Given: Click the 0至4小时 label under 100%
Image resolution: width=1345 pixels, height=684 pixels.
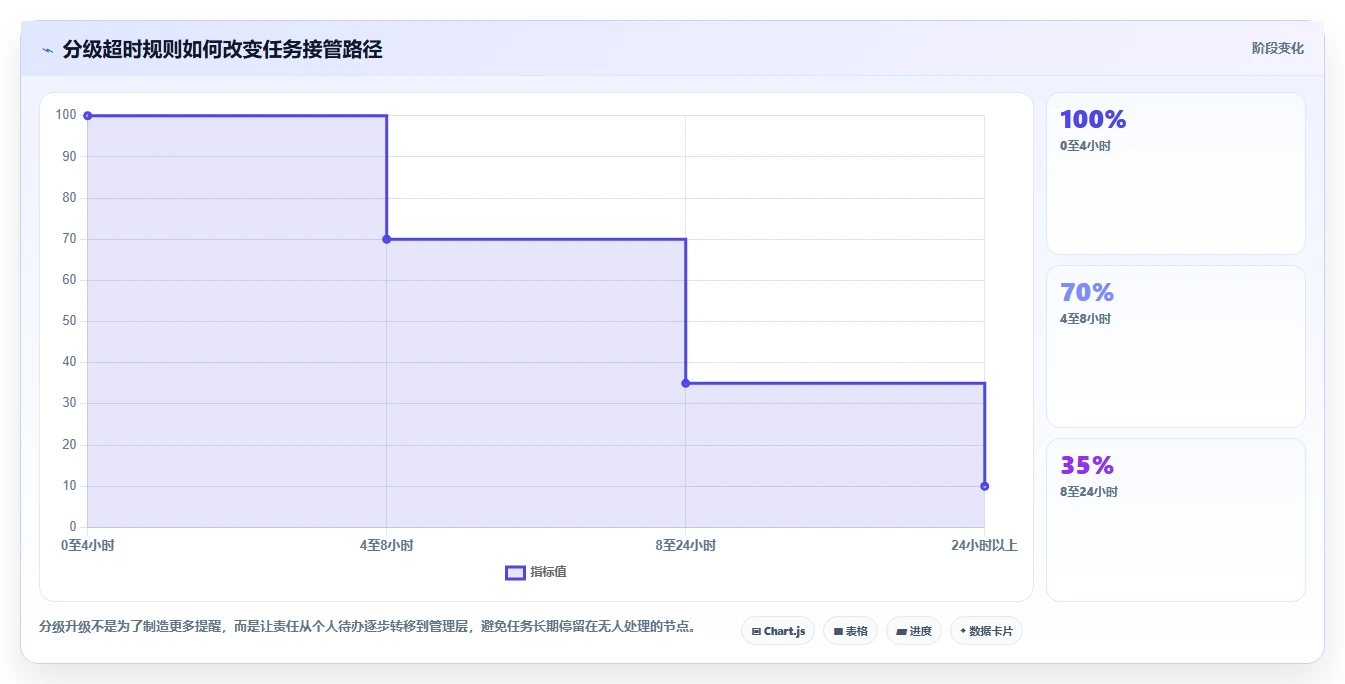Looking at the screenshot, I should click(1085, 146).
